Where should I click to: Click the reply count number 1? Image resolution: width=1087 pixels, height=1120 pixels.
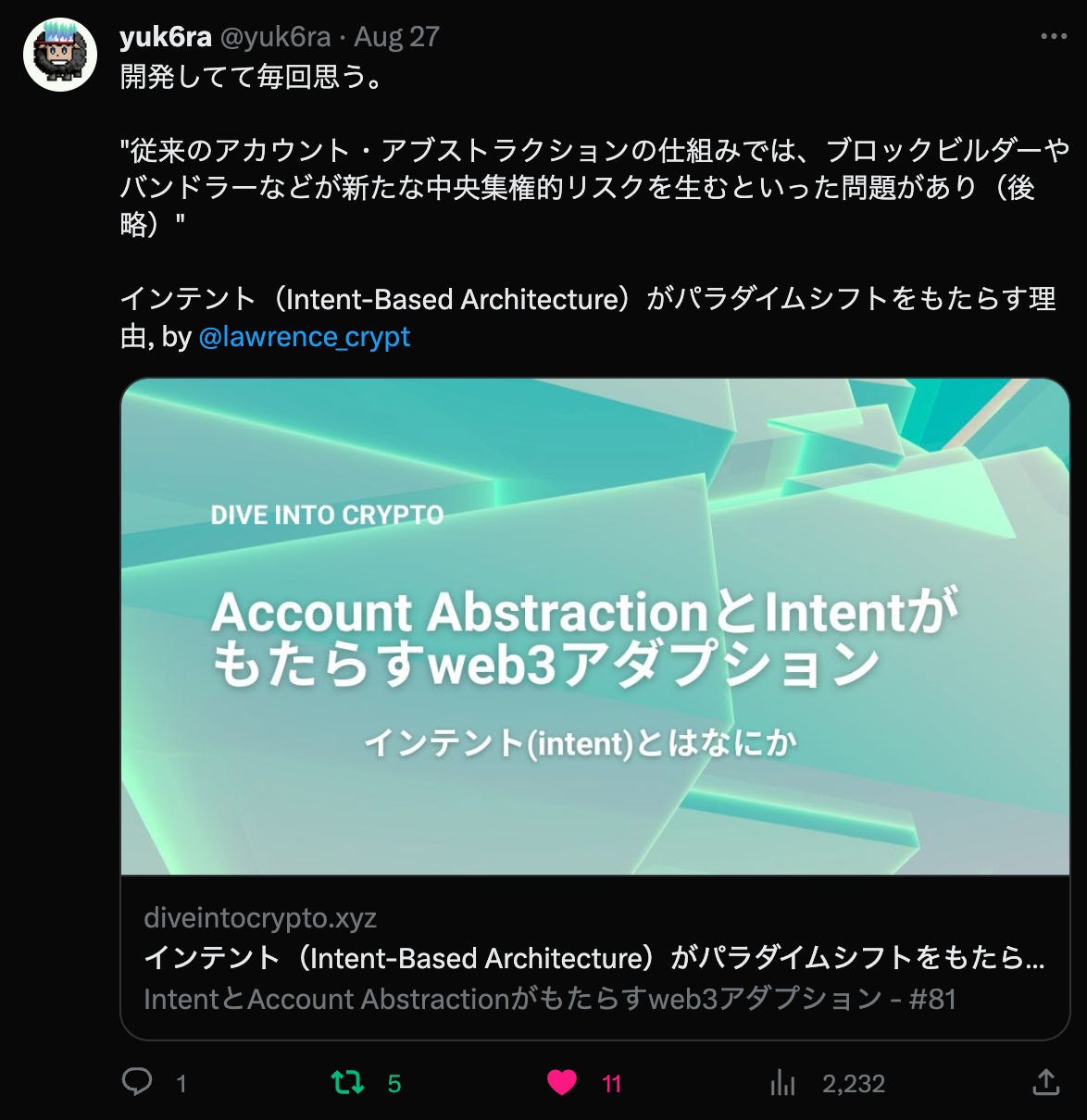tap(181, 1084)
